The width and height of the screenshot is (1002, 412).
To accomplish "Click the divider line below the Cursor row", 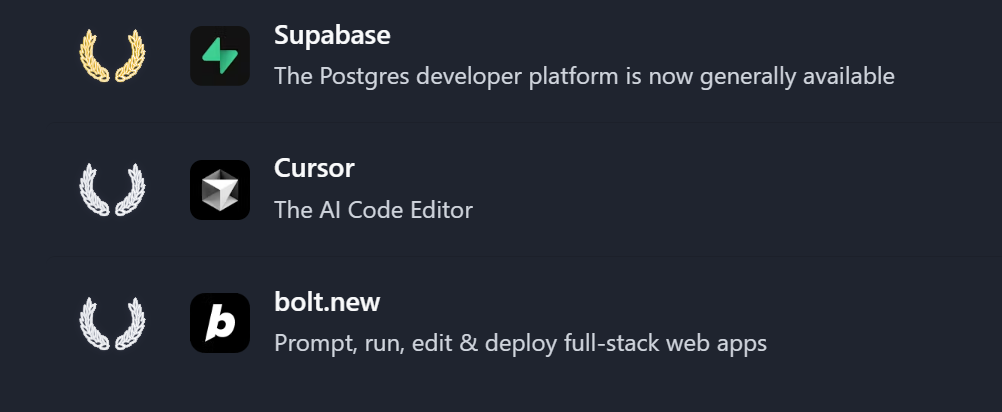I will (525, 256).
